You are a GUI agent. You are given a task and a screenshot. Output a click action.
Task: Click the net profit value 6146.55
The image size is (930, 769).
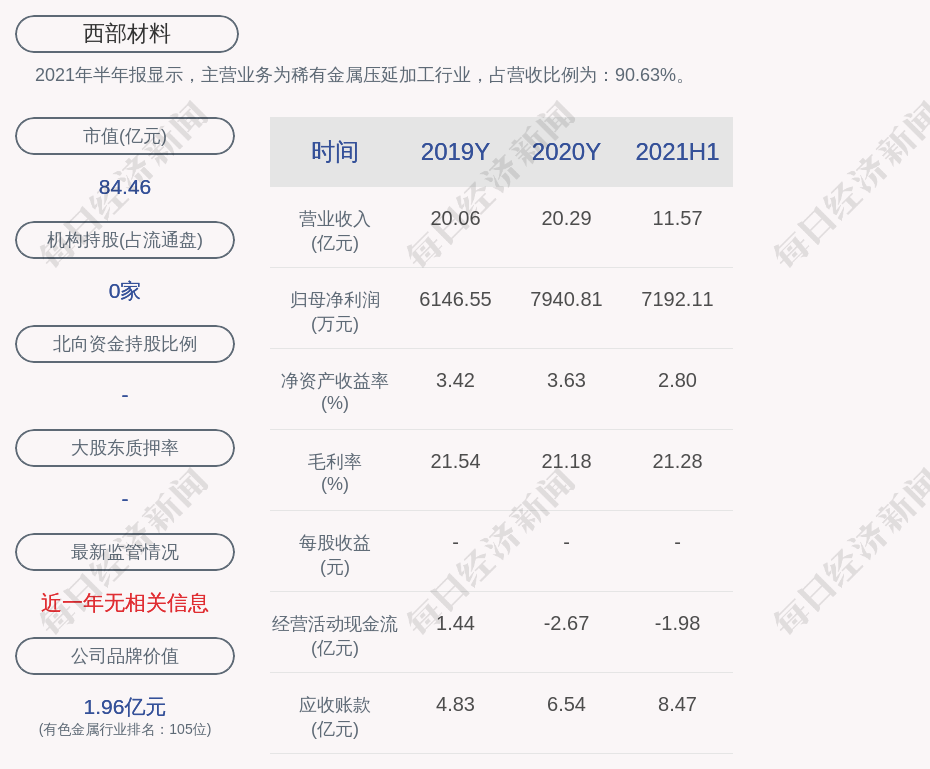[455, 299]
